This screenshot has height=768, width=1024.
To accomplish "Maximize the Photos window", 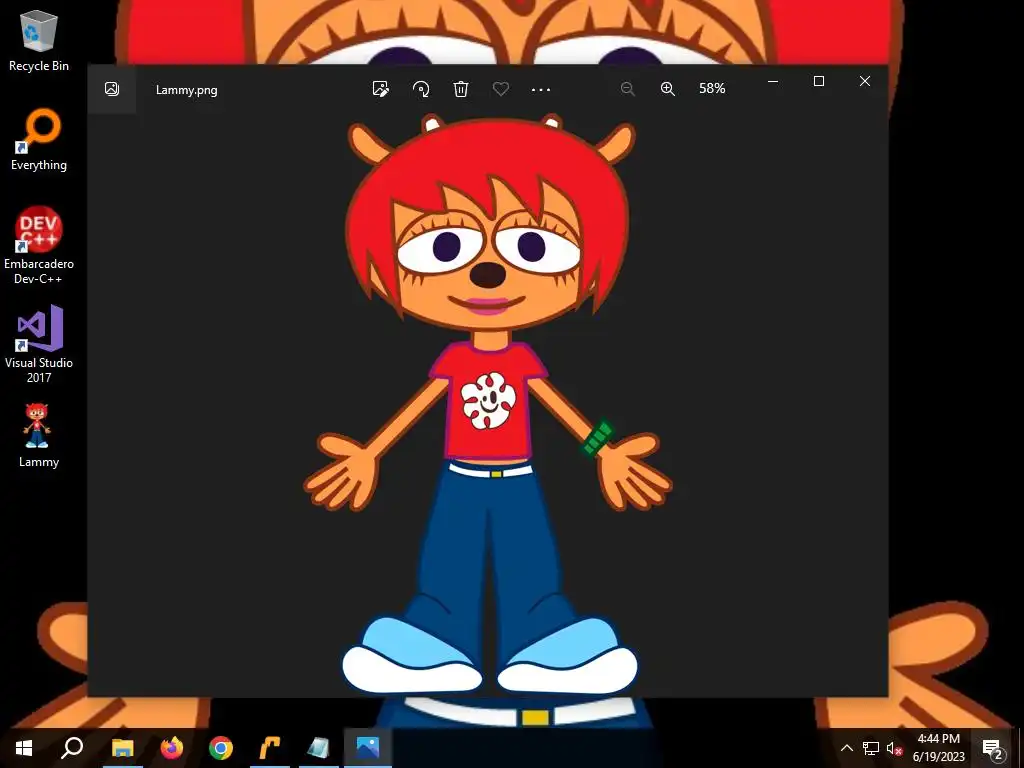I will [x=819, y=81].
